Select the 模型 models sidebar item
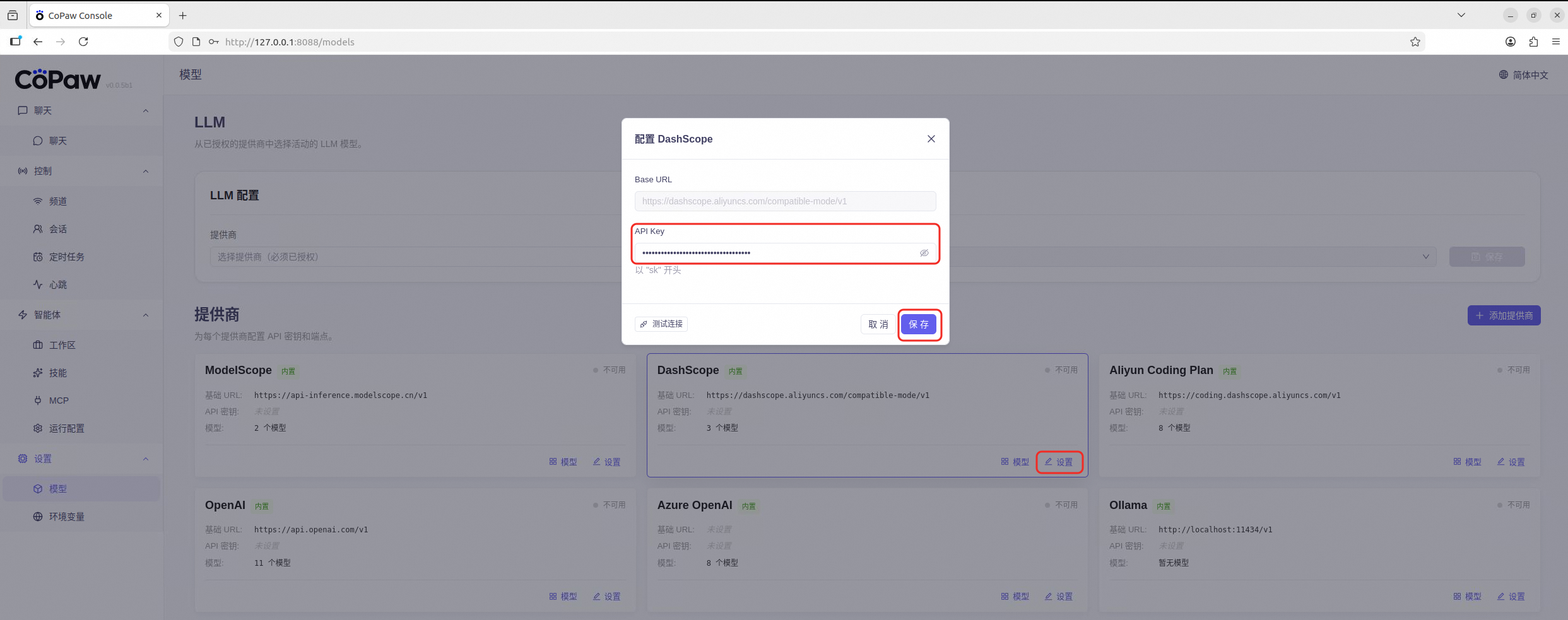1568x620 pixels. 81,489
